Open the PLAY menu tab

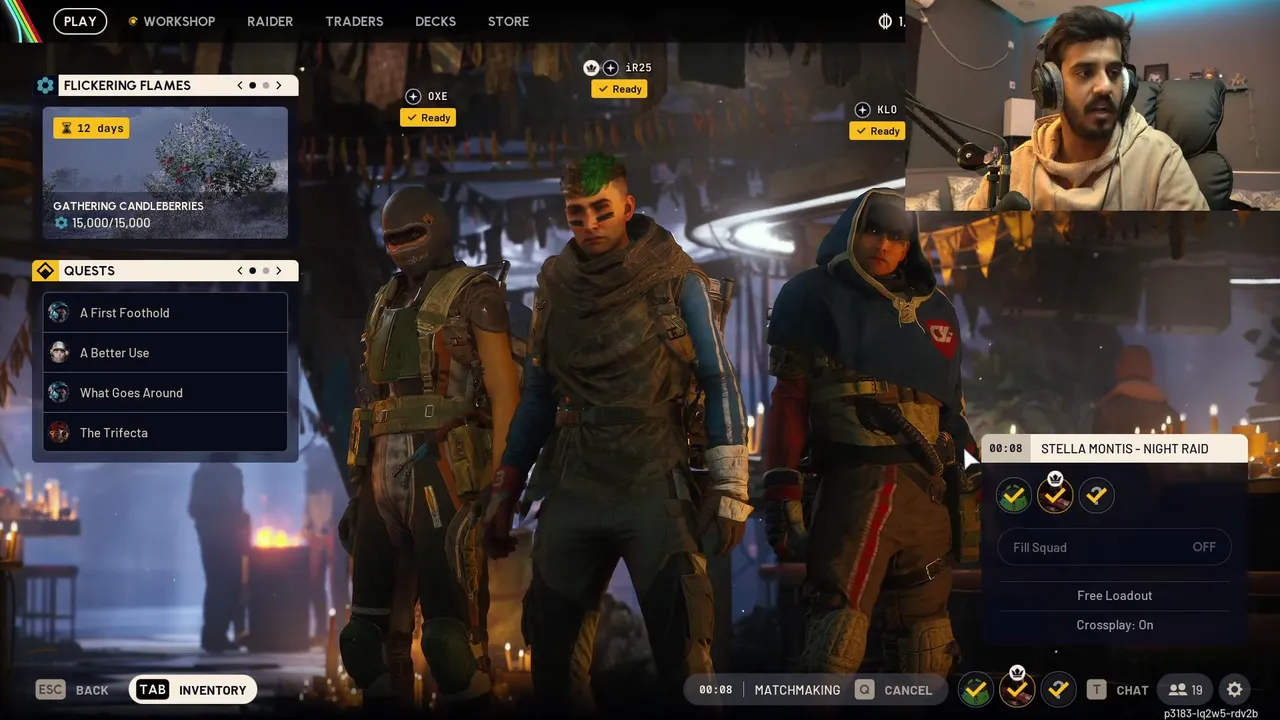coord(80,21)
